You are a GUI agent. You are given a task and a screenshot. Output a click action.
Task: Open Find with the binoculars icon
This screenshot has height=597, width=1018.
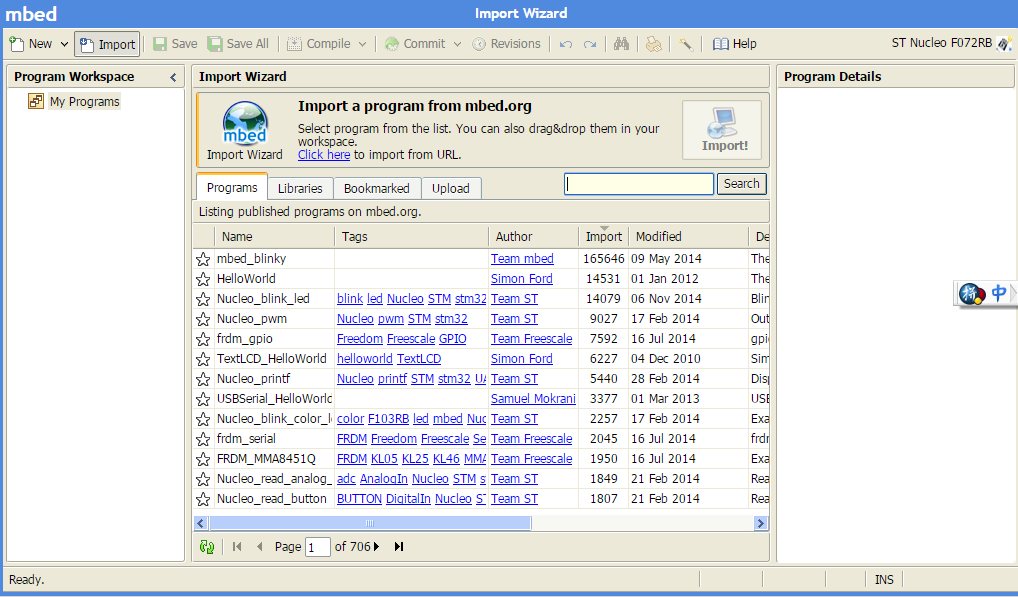click(621, 43)
